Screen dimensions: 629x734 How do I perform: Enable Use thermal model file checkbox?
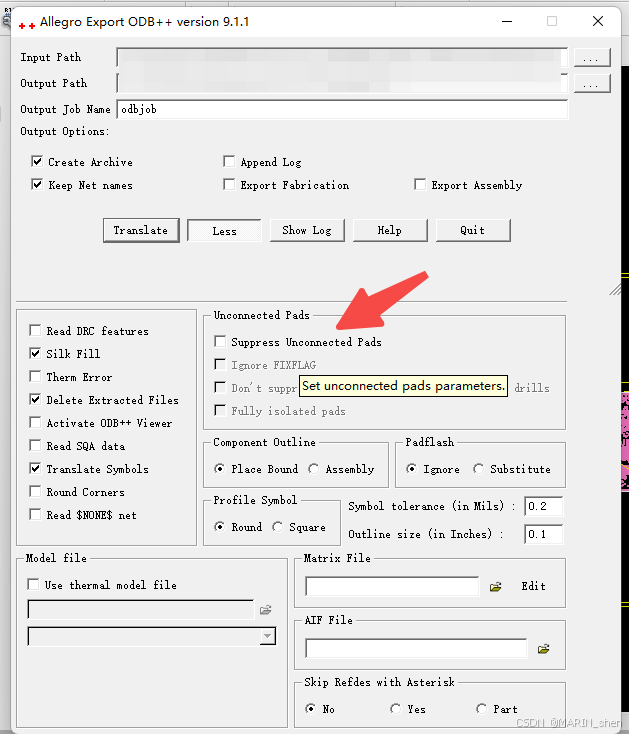coord(33,584)
